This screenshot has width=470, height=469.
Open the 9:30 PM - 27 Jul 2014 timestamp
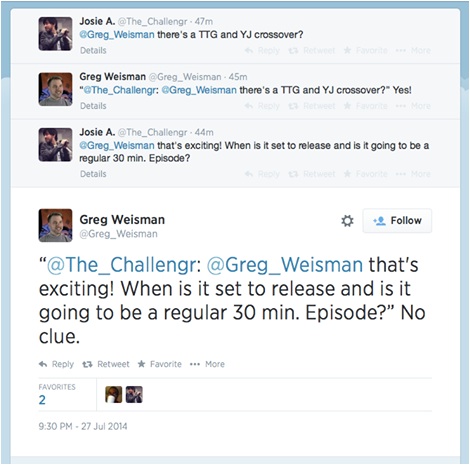(x=83, y=426)
